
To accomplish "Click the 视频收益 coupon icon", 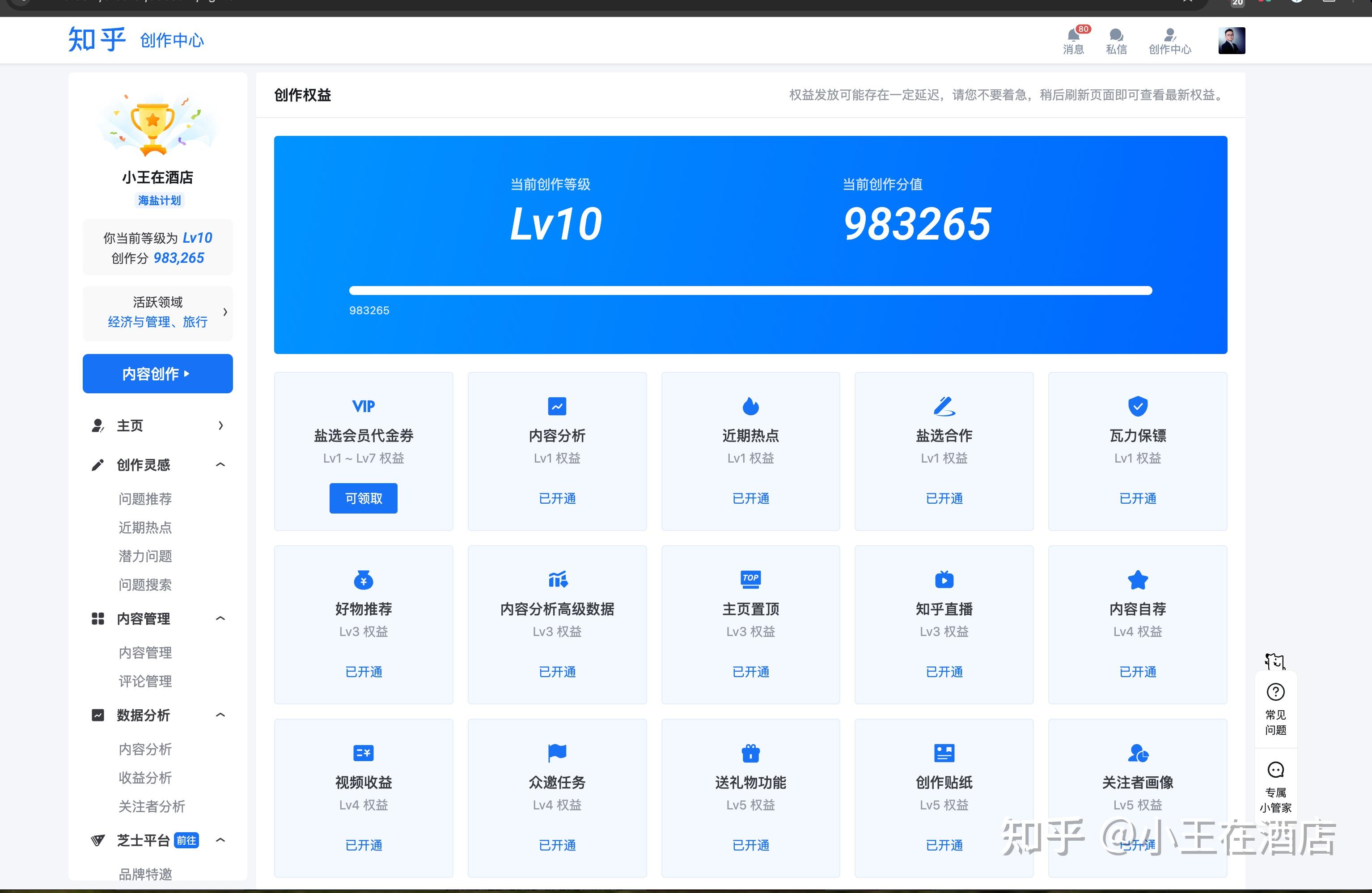I will [364, 753].
